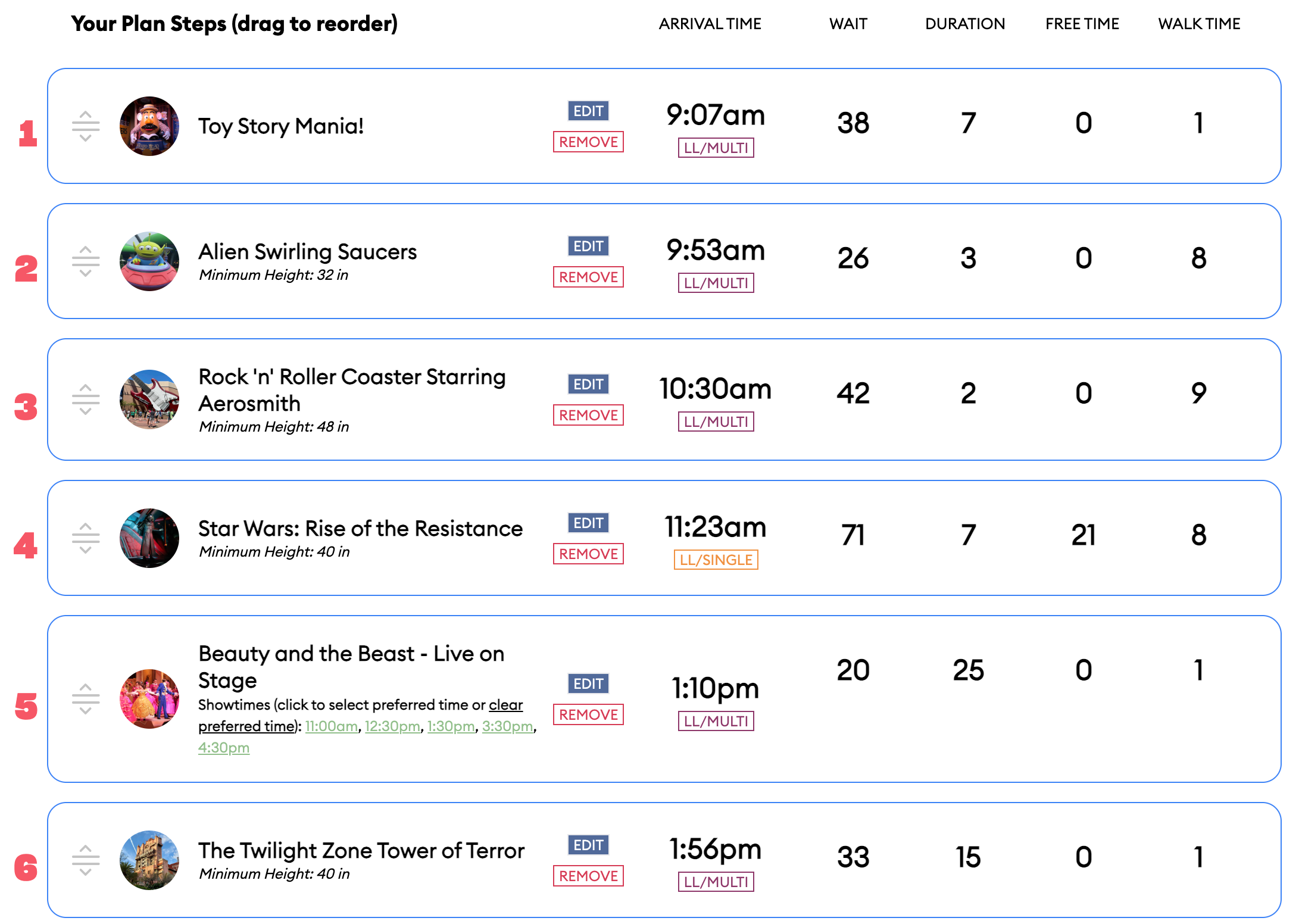Click the LL/SINGLE tag under 11:23am
Image resolution: width=1299 pixels, height=924 pixels.
[716, 560]
